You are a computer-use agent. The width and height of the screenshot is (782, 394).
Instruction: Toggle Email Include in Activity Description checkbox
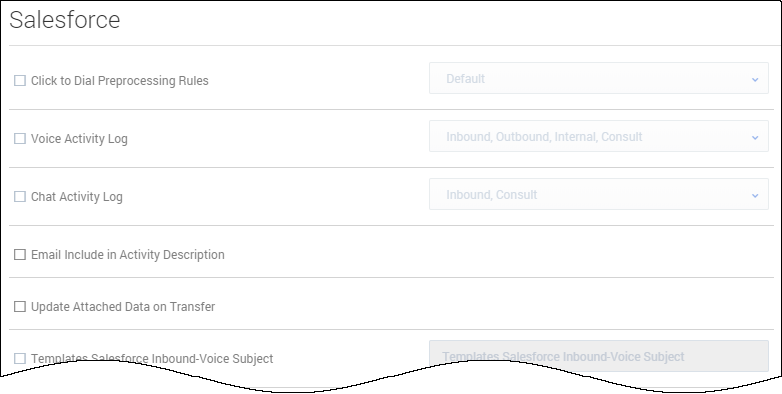tap(20, 255)
